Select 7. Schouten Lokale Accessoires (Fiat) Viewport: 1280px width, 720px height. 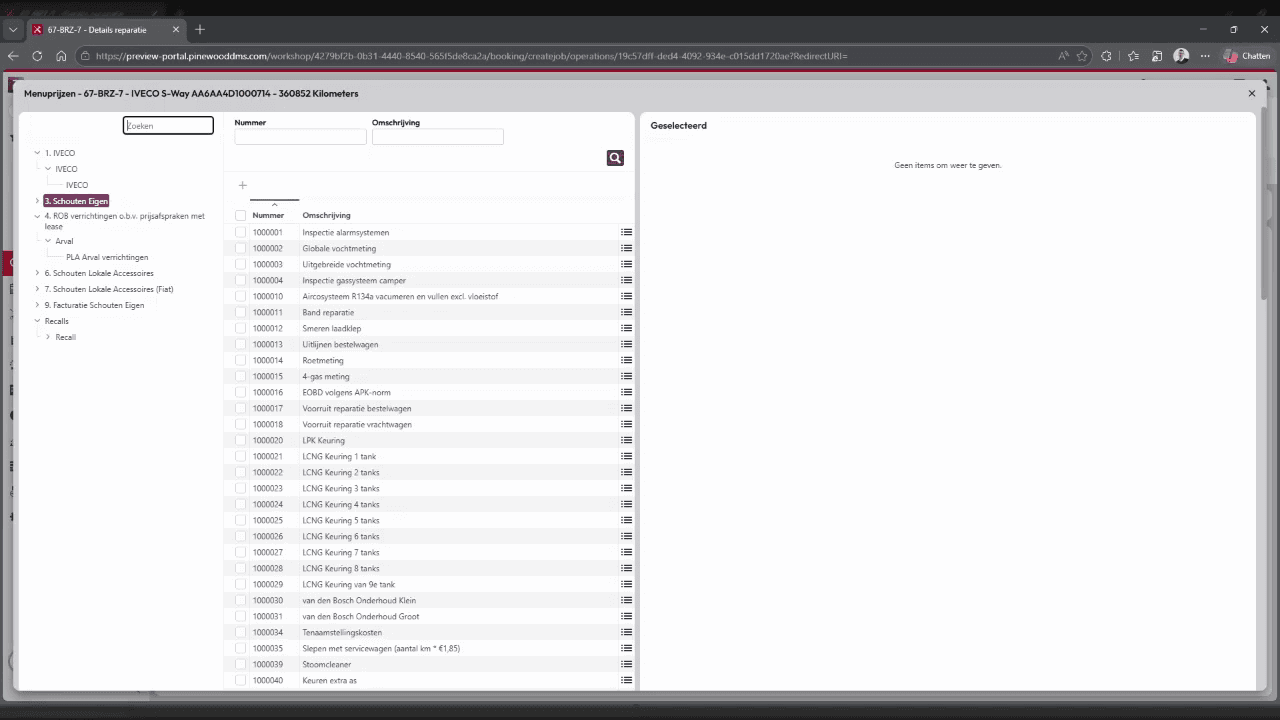point(109,289)
